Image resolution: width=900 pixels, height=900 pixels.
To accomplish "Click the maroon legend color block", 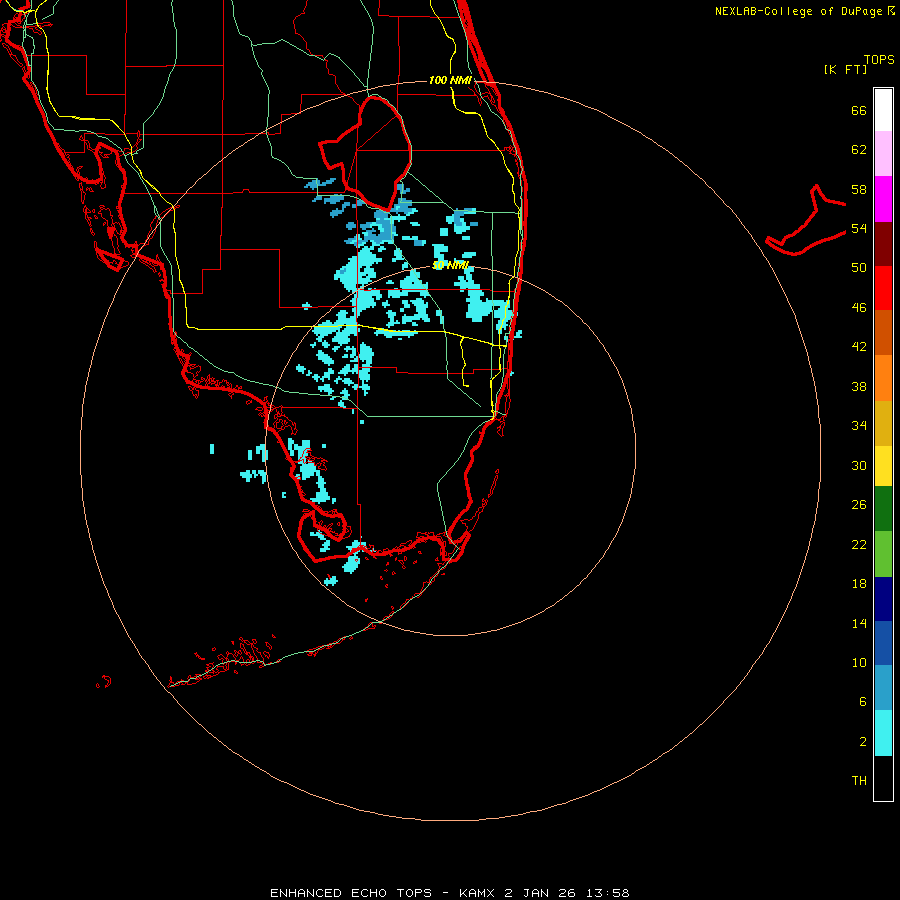I will [x=883, y=243].
